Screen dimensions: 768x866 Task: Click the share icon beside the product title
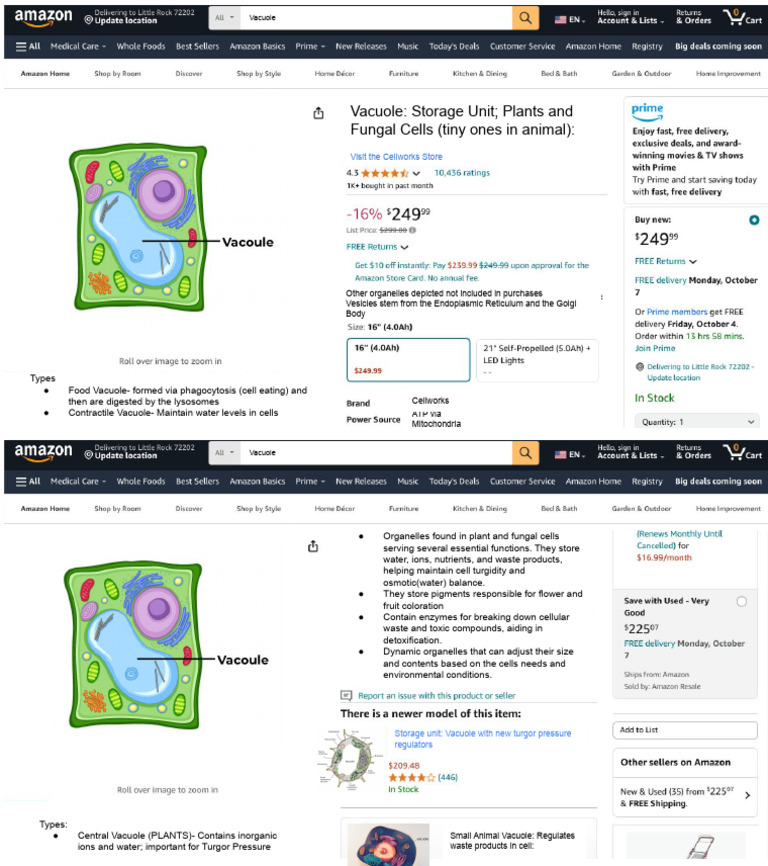pyautogui.click(x=318, y=113)
